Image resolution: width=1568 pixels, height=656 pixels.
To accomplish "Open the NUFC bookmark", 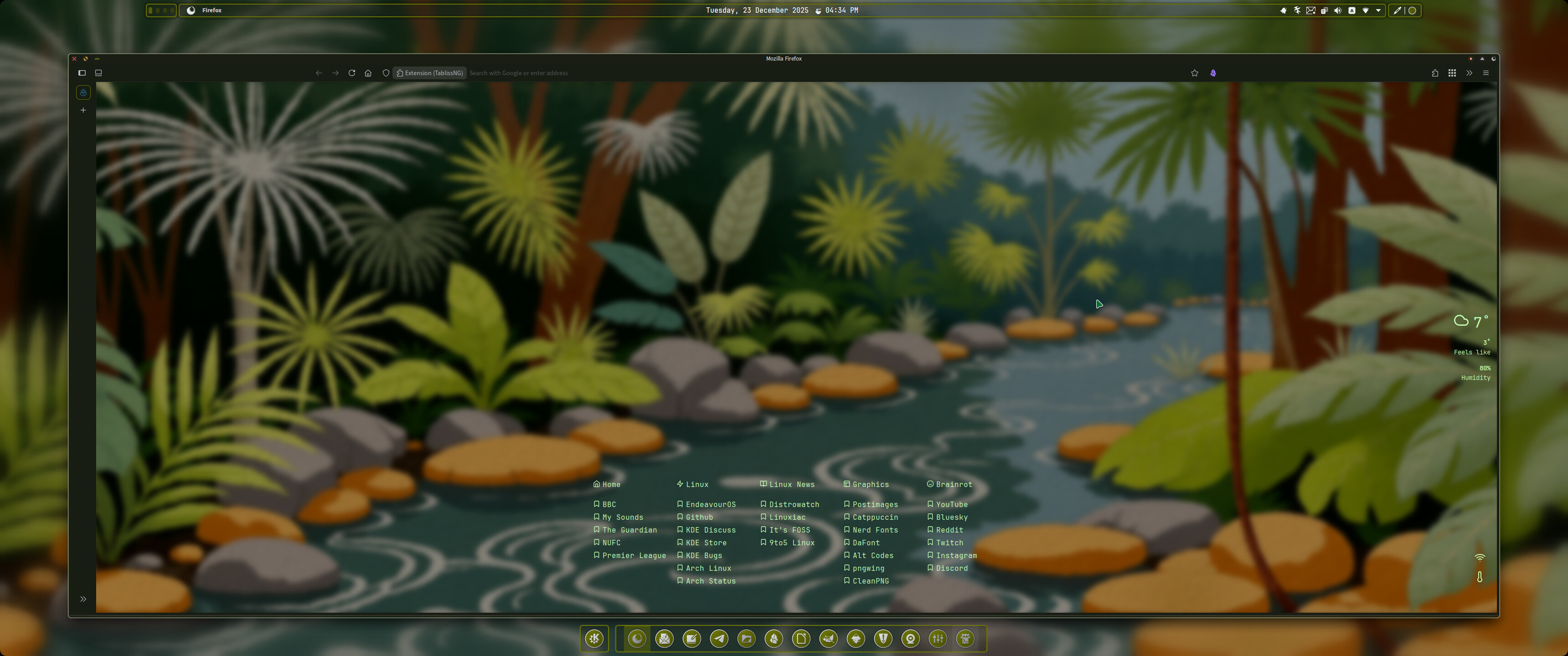I will click(607, 543).
